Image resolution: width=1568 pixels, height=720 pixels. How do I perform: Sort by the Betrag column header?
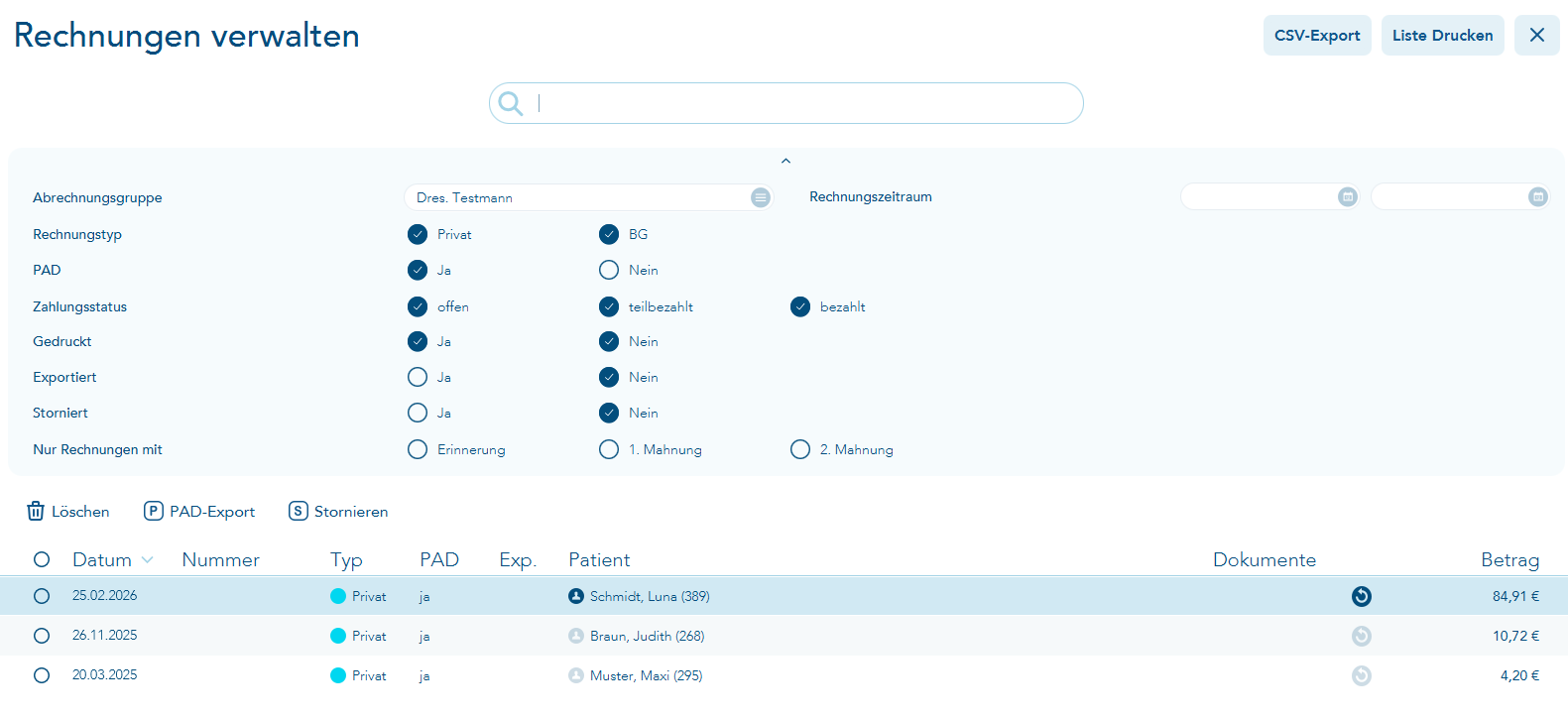coord(1509,560)
